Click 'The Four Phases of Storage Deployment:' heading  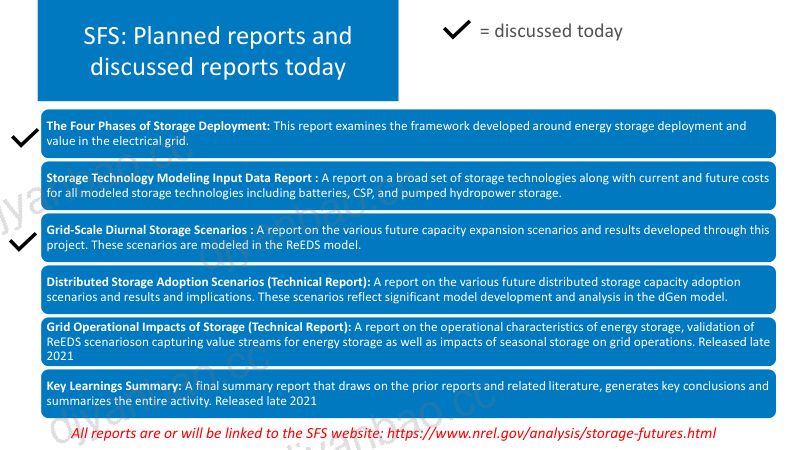[158, 126]
